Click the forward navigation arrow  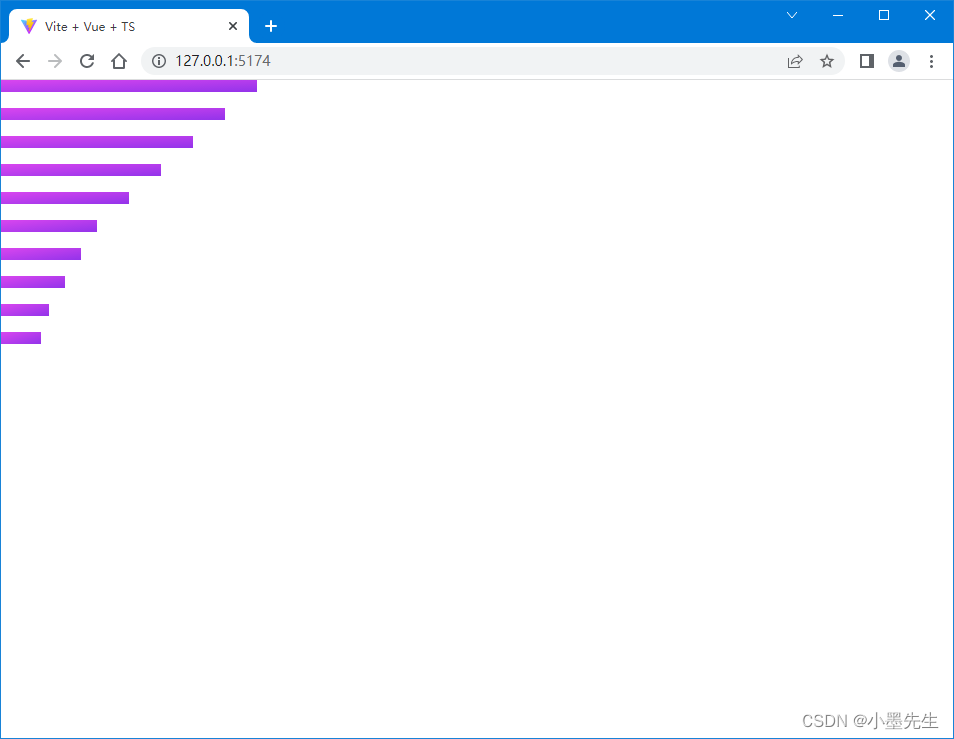tap(54, 61)
